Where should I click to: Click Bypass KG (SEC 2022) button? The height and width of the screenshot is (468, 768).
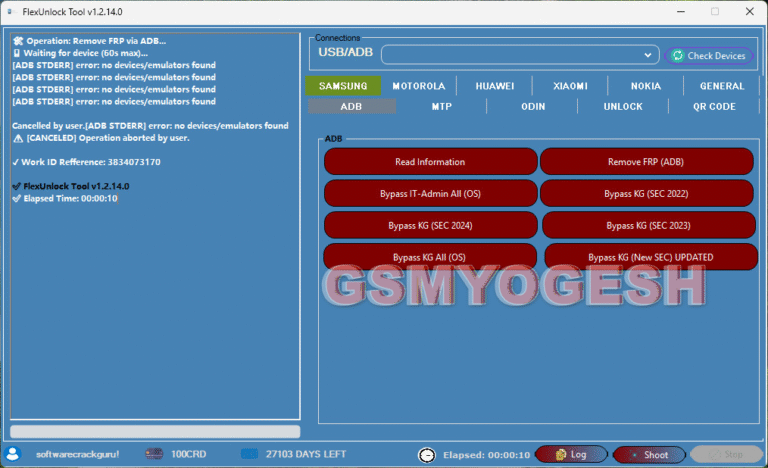(x=647, y=194)
